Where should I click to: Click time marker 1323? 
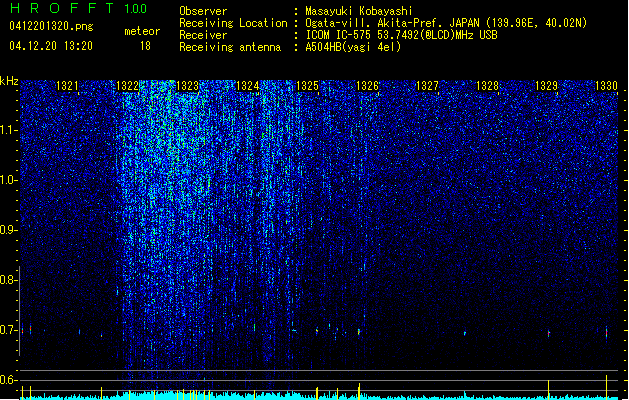[x=187, y=86]
